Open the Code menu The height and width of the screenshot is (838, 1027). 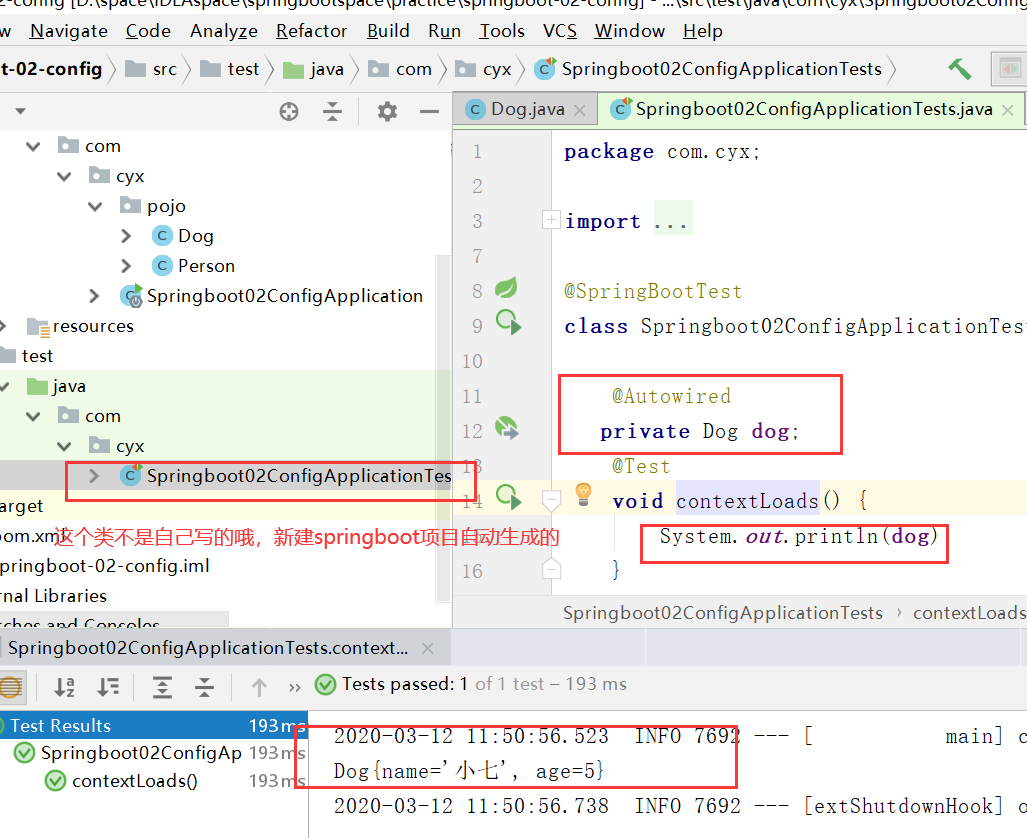tap(148, 31)
